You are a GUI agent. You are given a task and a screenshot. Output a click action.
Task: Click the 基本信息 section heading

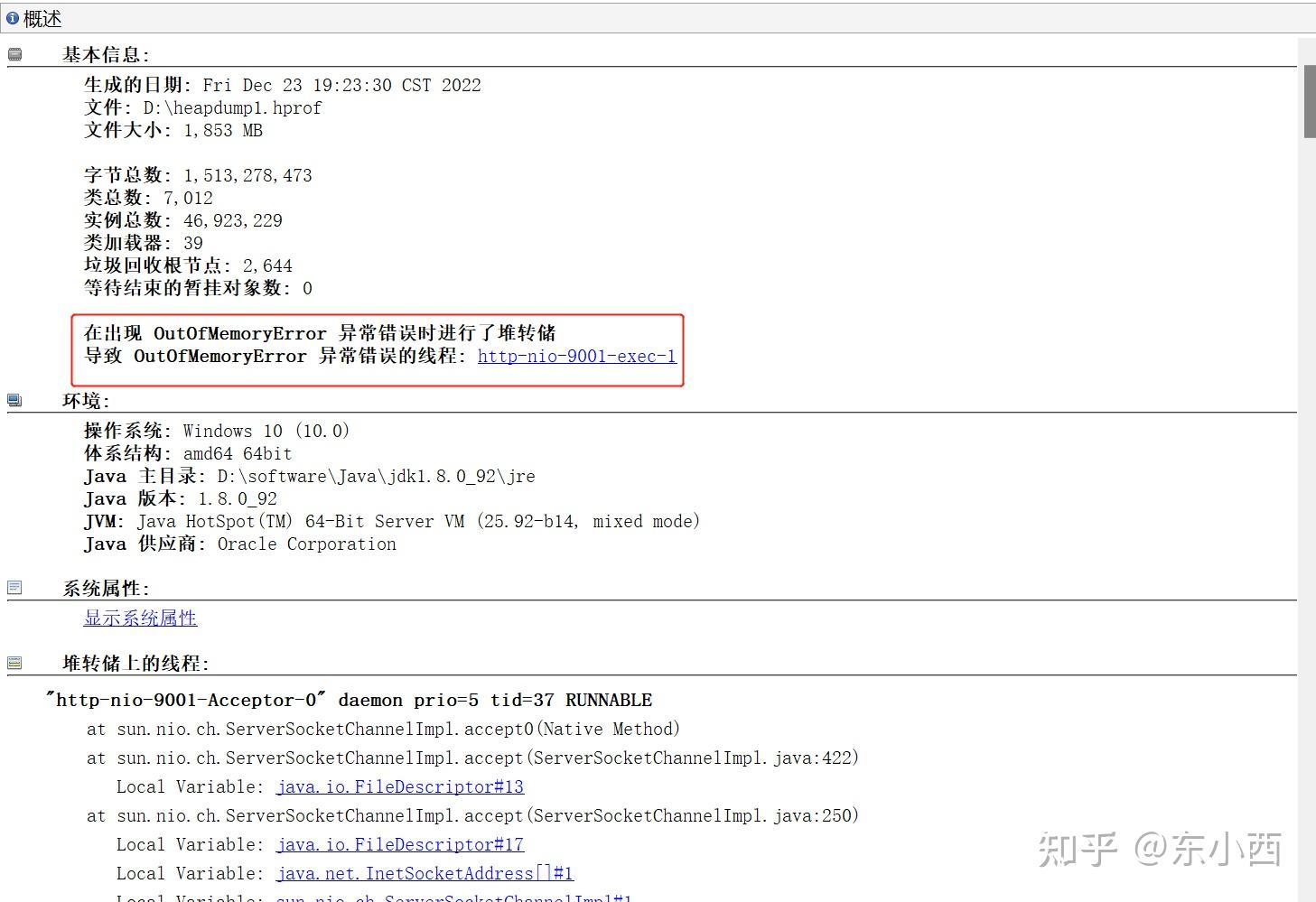click(x=106, y=55)
